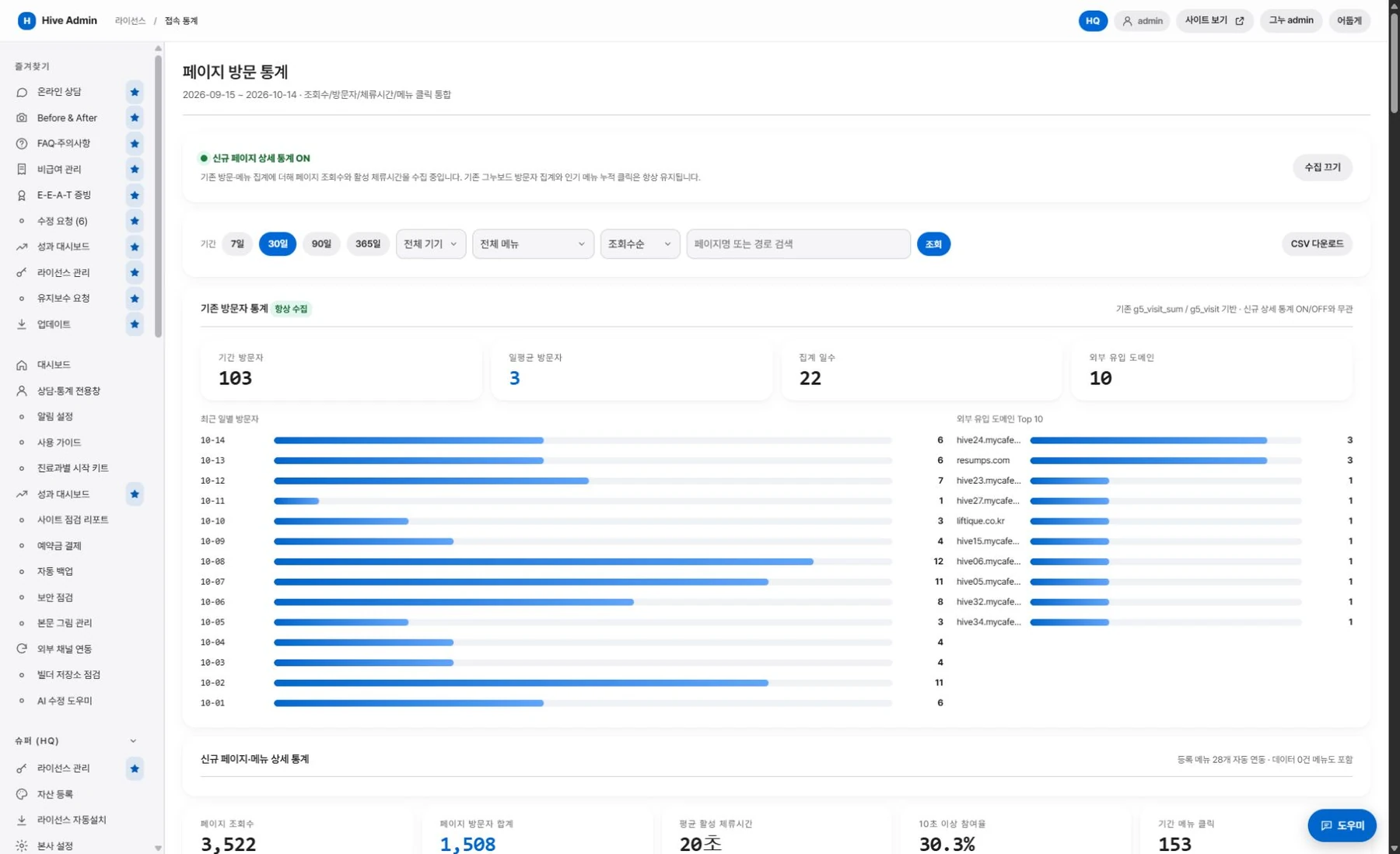Click the 조회 search button

point(933,244)
